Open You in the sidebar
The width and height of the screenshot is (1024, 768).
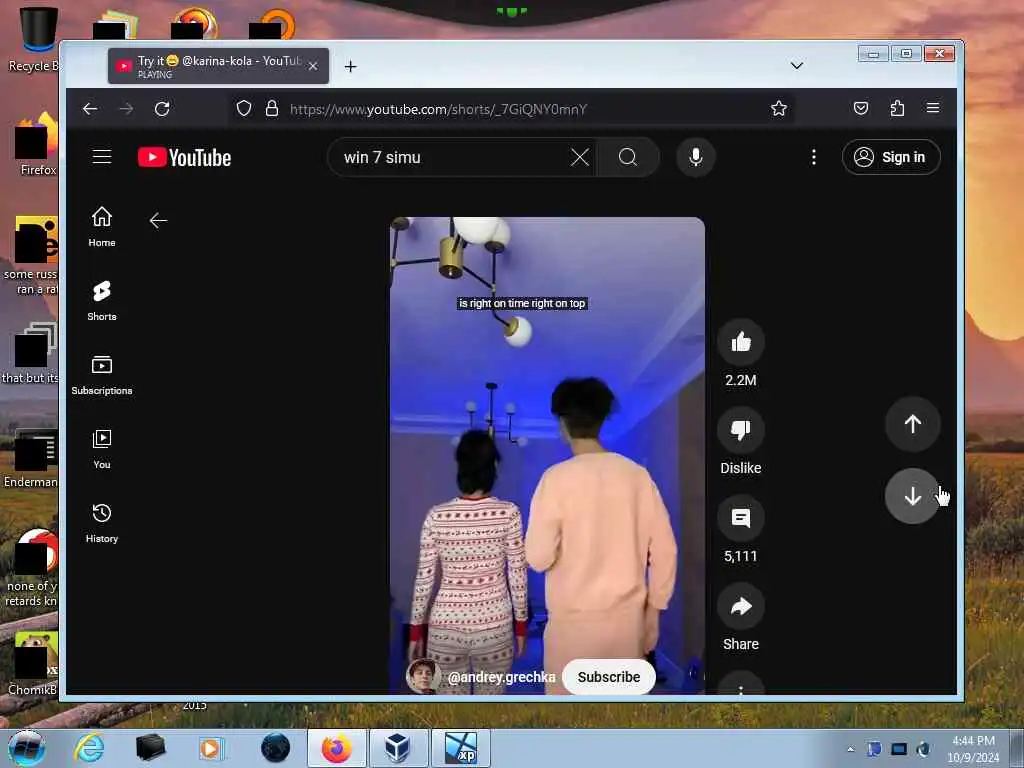pos(102,449)
